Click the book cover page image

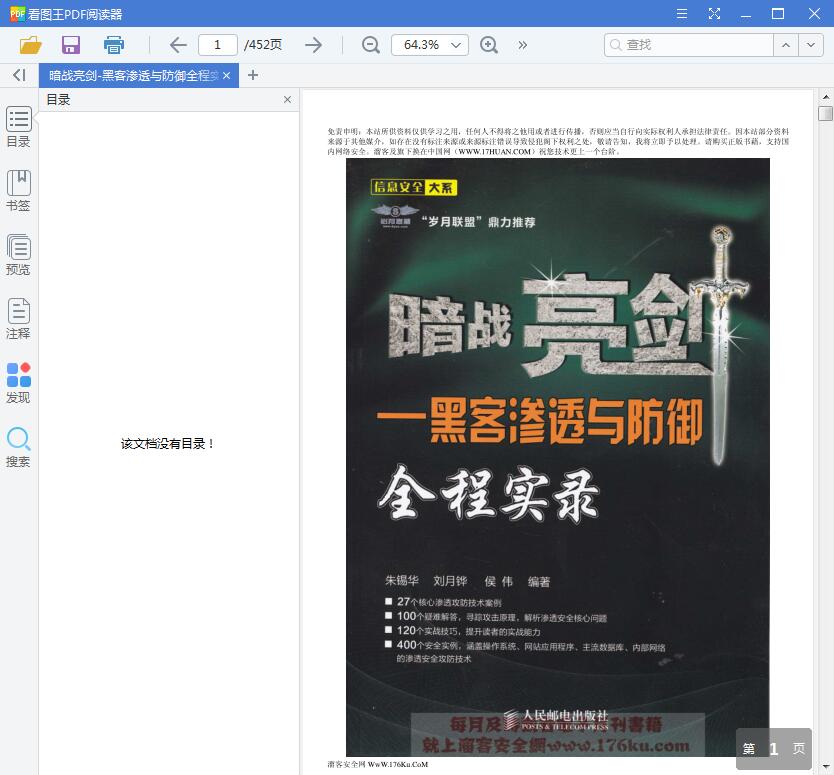(557, 457)
